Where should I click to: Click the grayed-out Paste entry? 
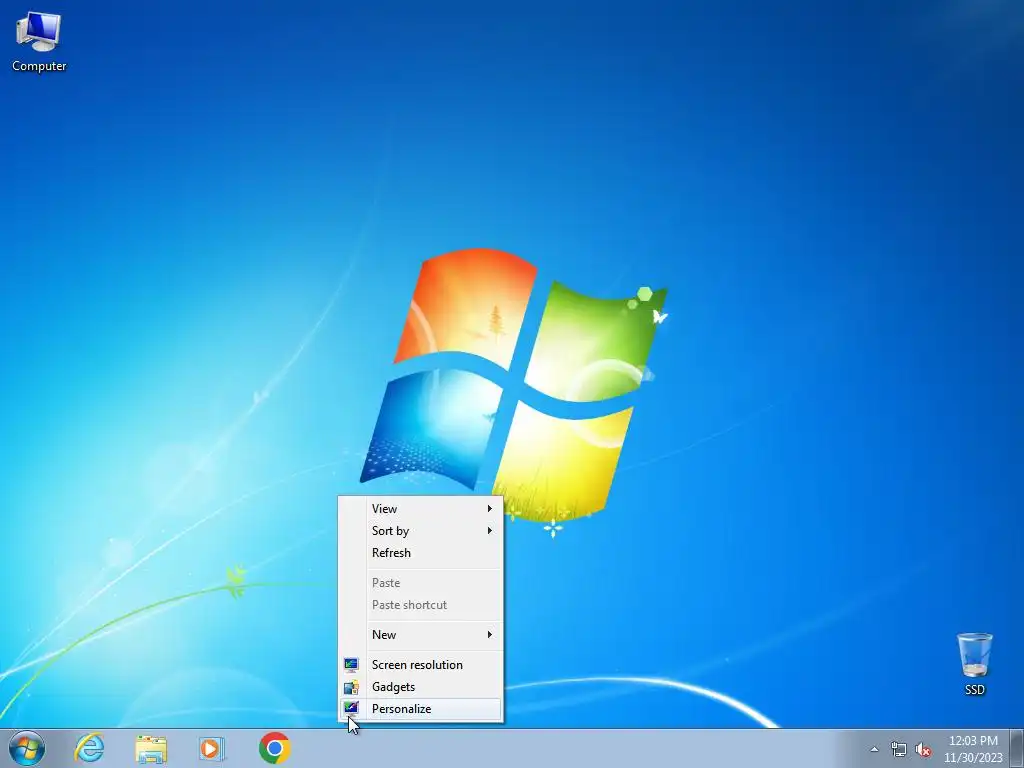pyautogui.click(x=421, y=583)
